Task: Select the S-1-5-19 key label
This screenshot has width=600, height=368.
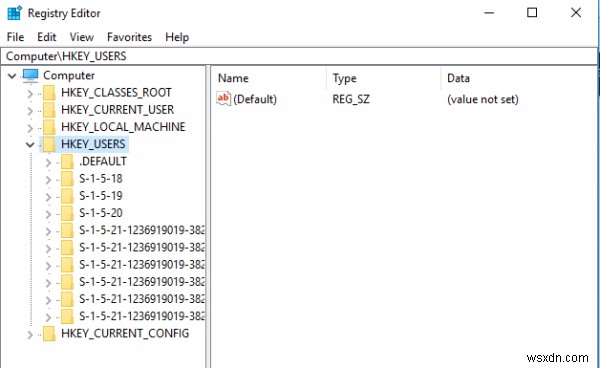Action: click(x=101, y=196)
